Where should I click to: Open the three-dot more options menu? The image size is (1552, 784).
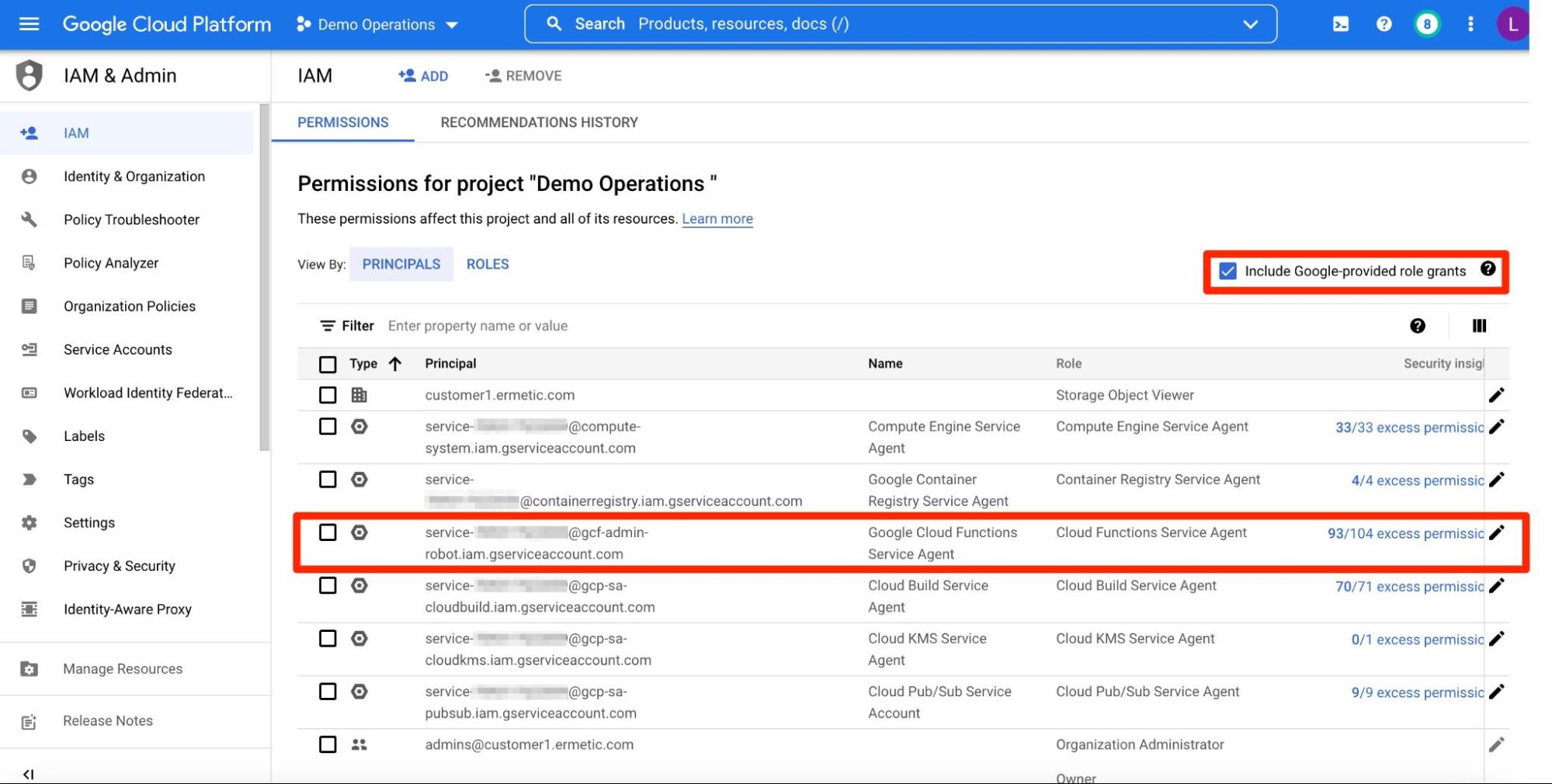1470,24
